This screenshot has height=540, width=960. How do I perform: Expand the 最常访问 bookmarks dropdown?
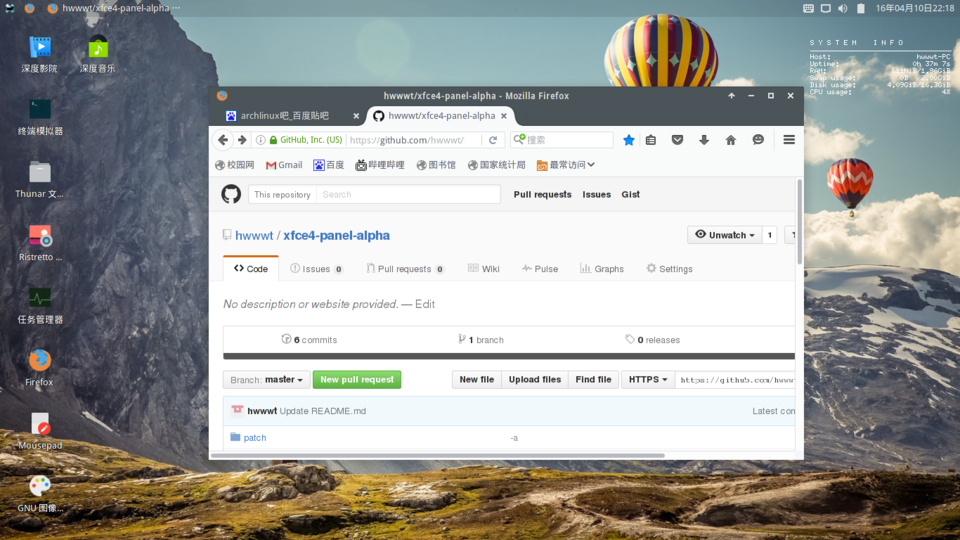566,165
